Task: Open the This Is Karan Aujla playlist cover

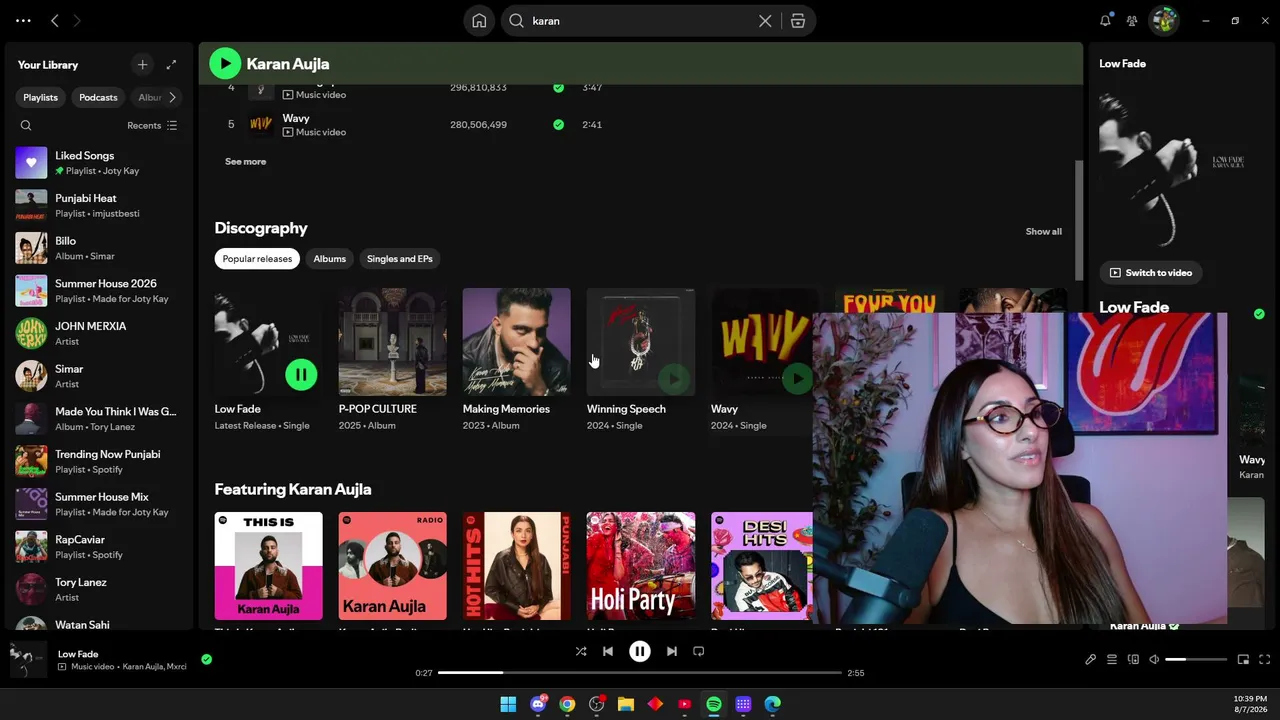Action: pyautogui.click(x=269, y=566)
